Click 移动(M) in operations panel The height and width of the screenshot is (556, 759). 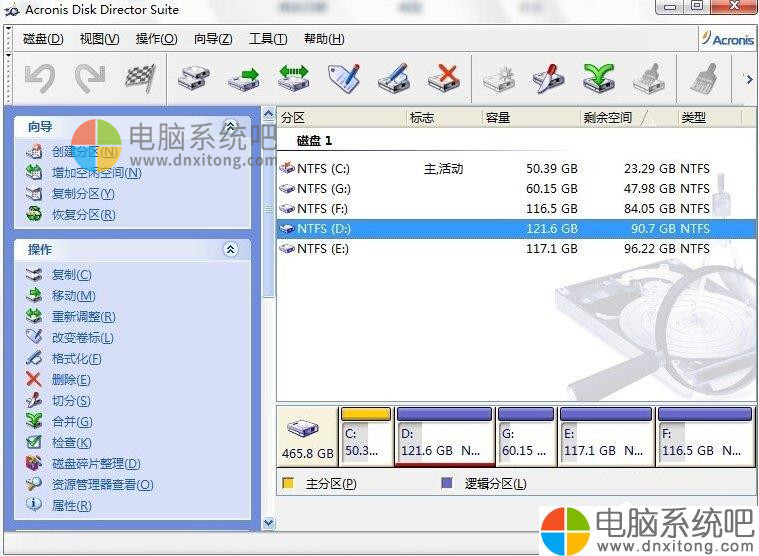(x=74, y=296)
